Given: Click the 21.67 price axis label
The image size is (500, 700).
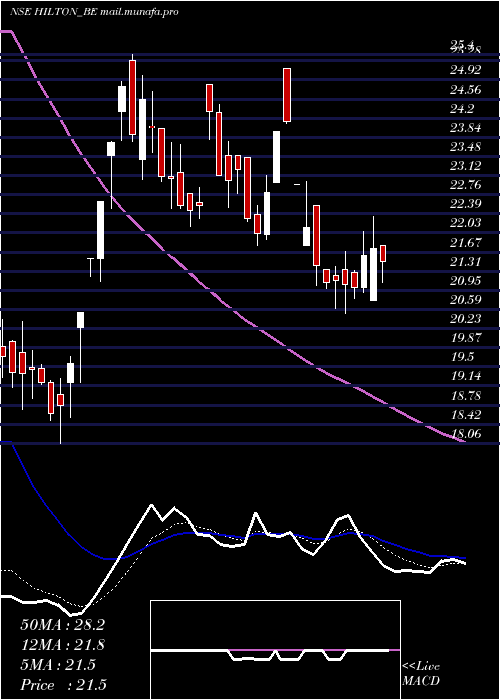Looking at the screenshot, I should pos(465,242).
